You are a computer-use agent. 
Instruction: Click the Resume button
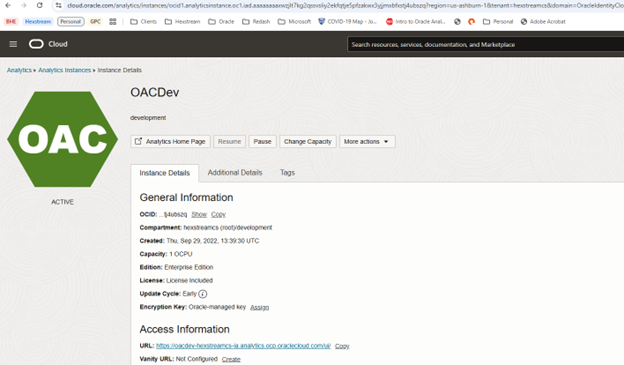coord(230,141)
